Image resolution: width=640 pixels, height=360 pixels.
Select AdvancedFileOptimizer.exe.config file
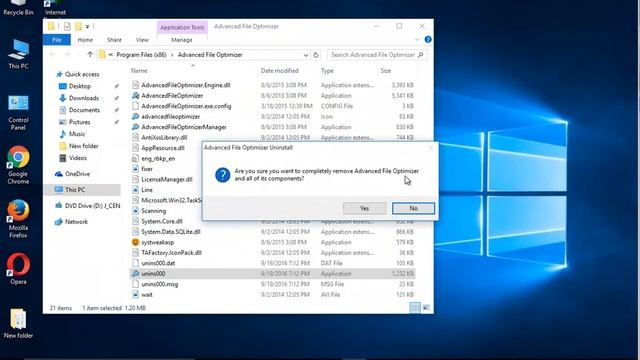186,106
